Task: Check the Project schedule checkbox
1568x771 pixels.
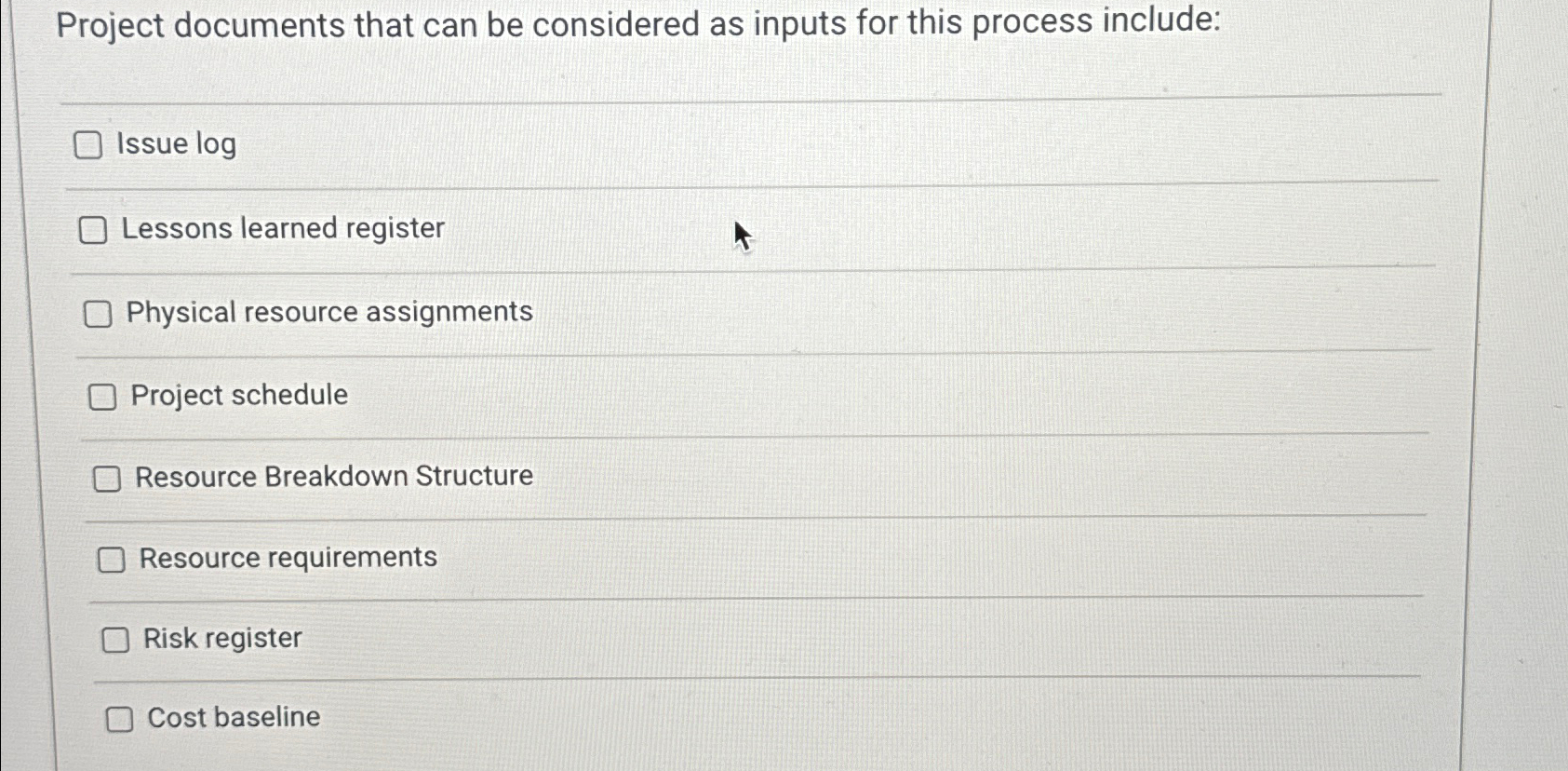Action: click(102, 397)
